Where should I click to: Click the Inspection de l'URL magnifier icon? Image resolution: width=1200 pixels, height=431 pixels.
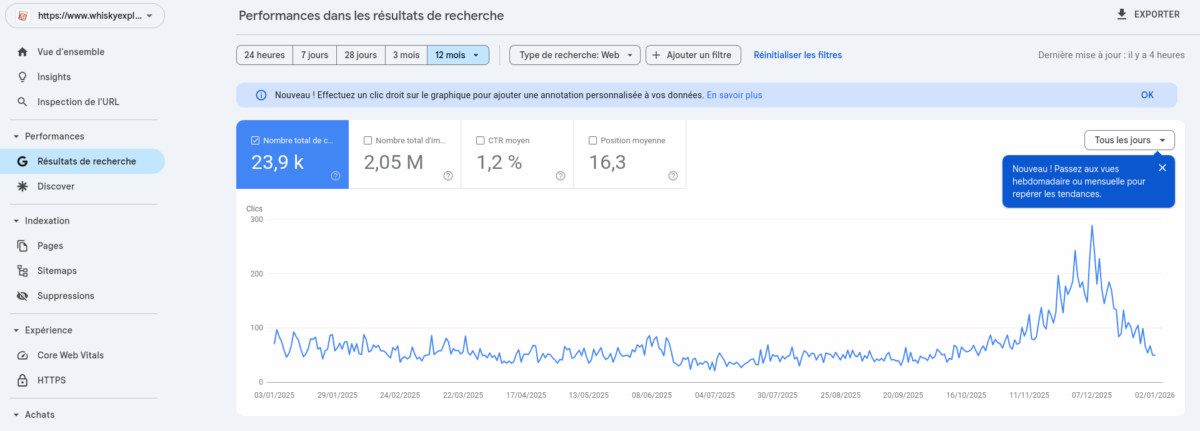point(23,102)
